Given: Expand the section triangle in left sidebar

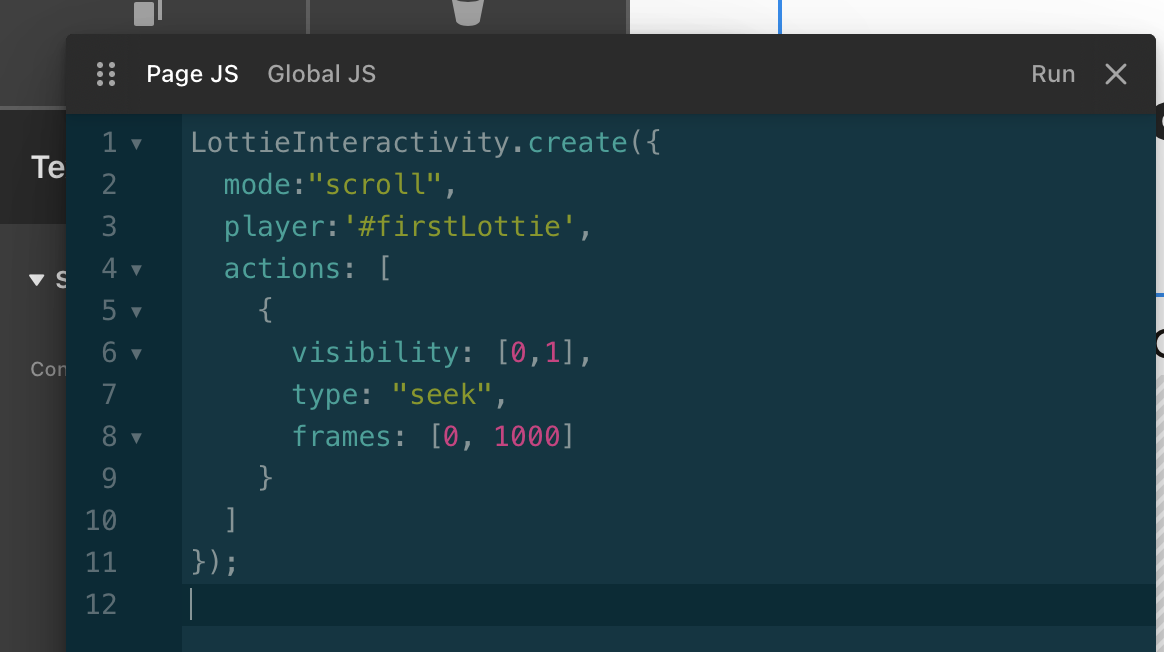Looking at the screenshot, I should coord(37,280).
